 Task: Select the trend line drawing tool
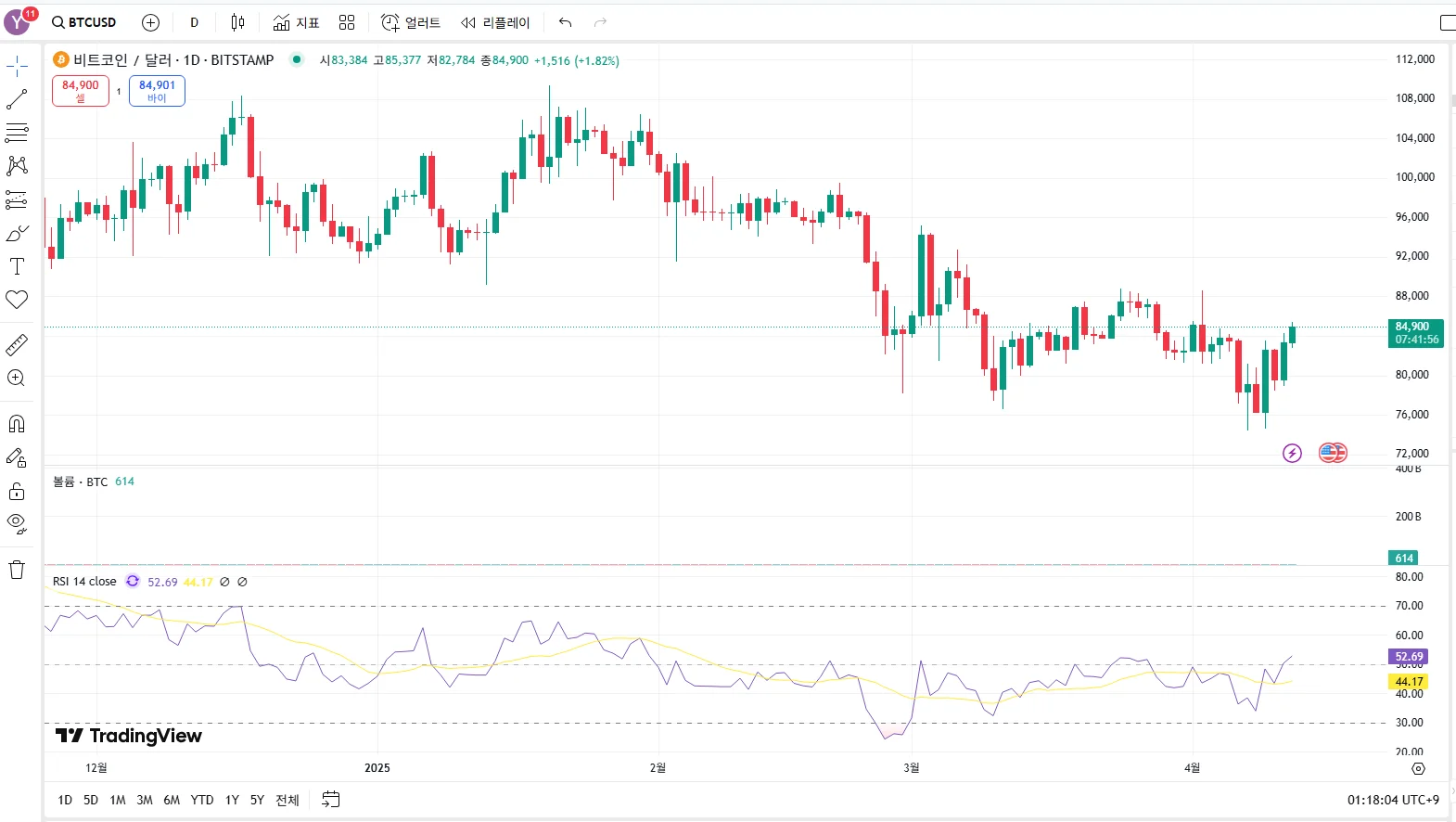pyautogui.click(x=17, y=99)
